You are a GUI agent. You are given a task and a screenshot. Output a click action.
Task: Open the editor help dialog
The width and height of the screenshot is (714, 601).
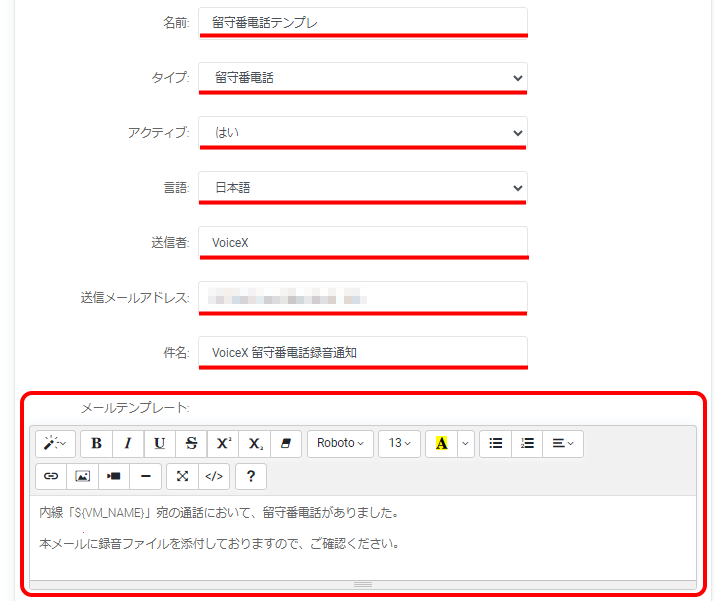(x=251, y=476)
